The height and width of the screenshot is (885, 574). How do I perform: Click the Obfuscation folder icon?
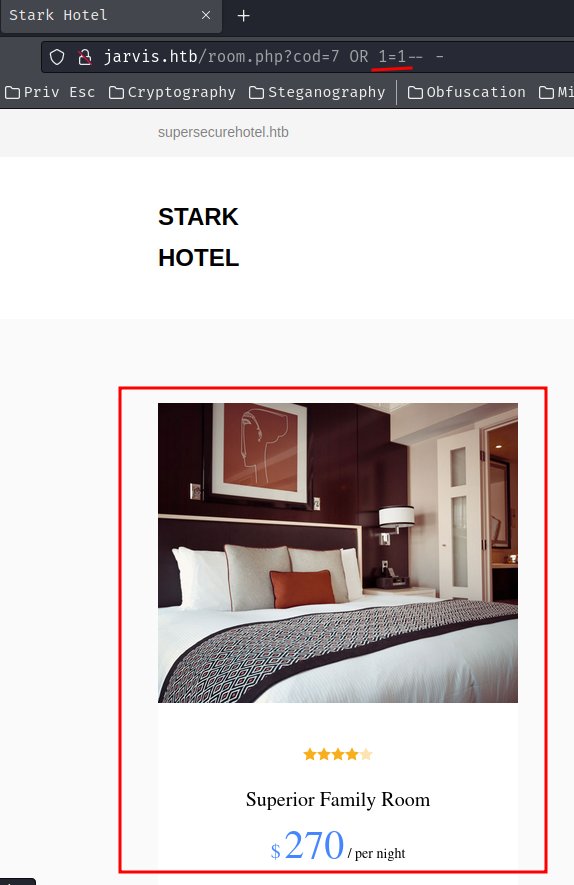coord(415,92)
